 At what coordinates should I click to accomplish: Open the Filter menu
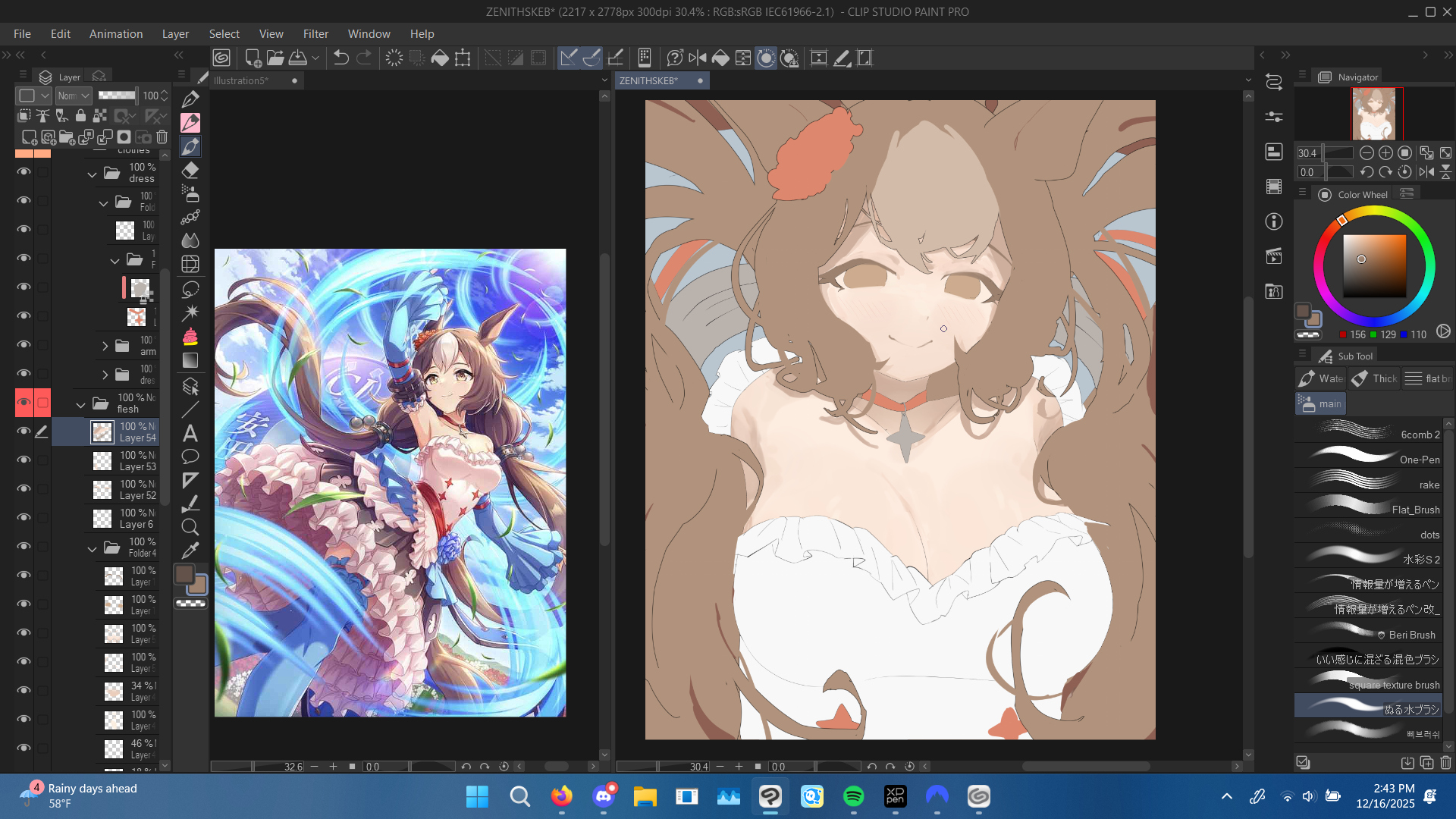coord(315,34)
